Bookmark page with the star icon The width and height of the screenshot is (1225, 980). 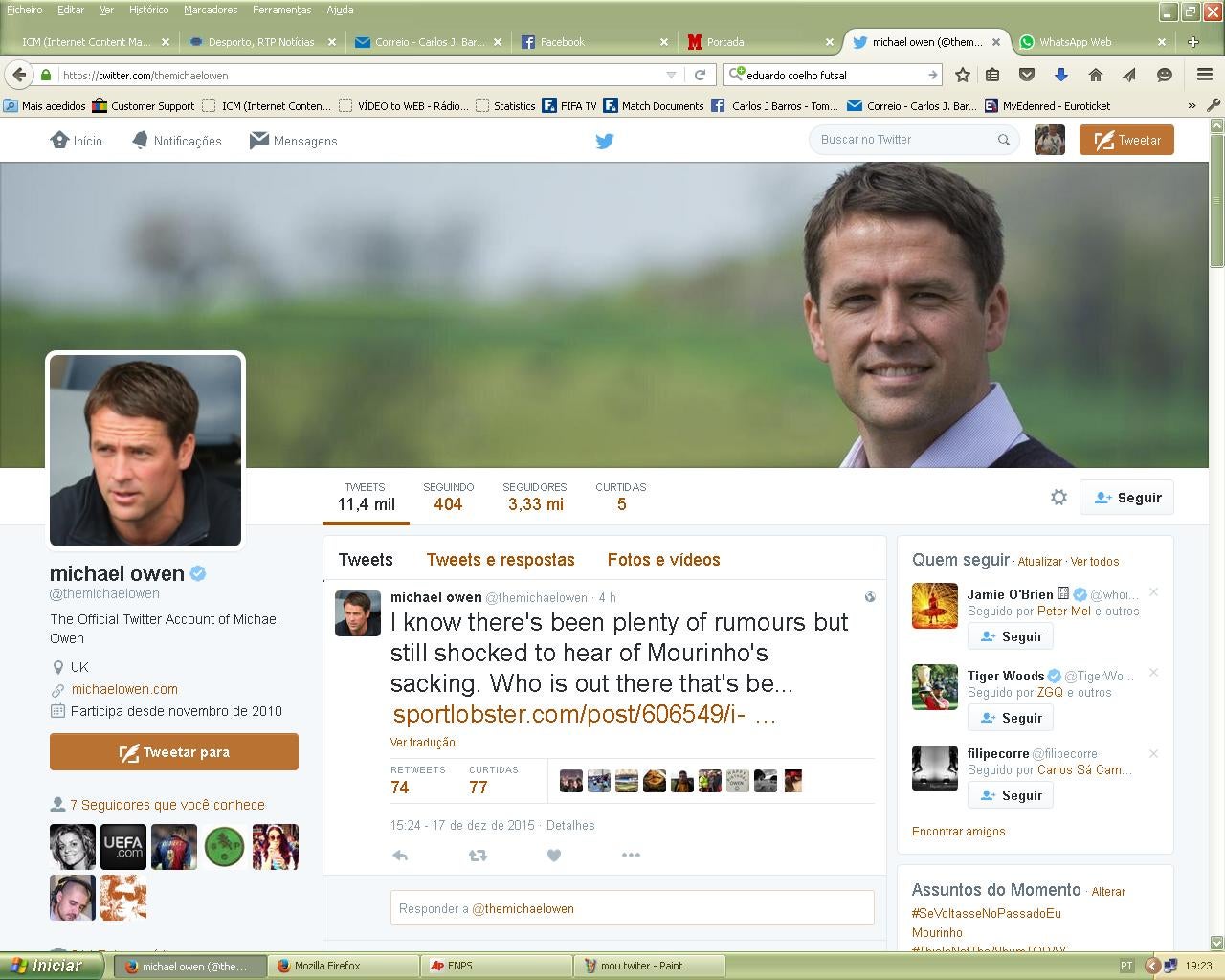tap(963, 75)
